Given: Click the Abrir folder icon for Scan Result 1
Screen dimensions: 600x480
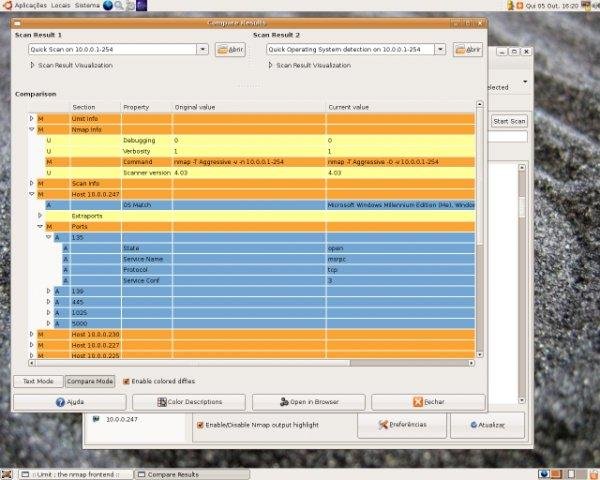Looking at the screenshot, I should [x=222, y=49].
